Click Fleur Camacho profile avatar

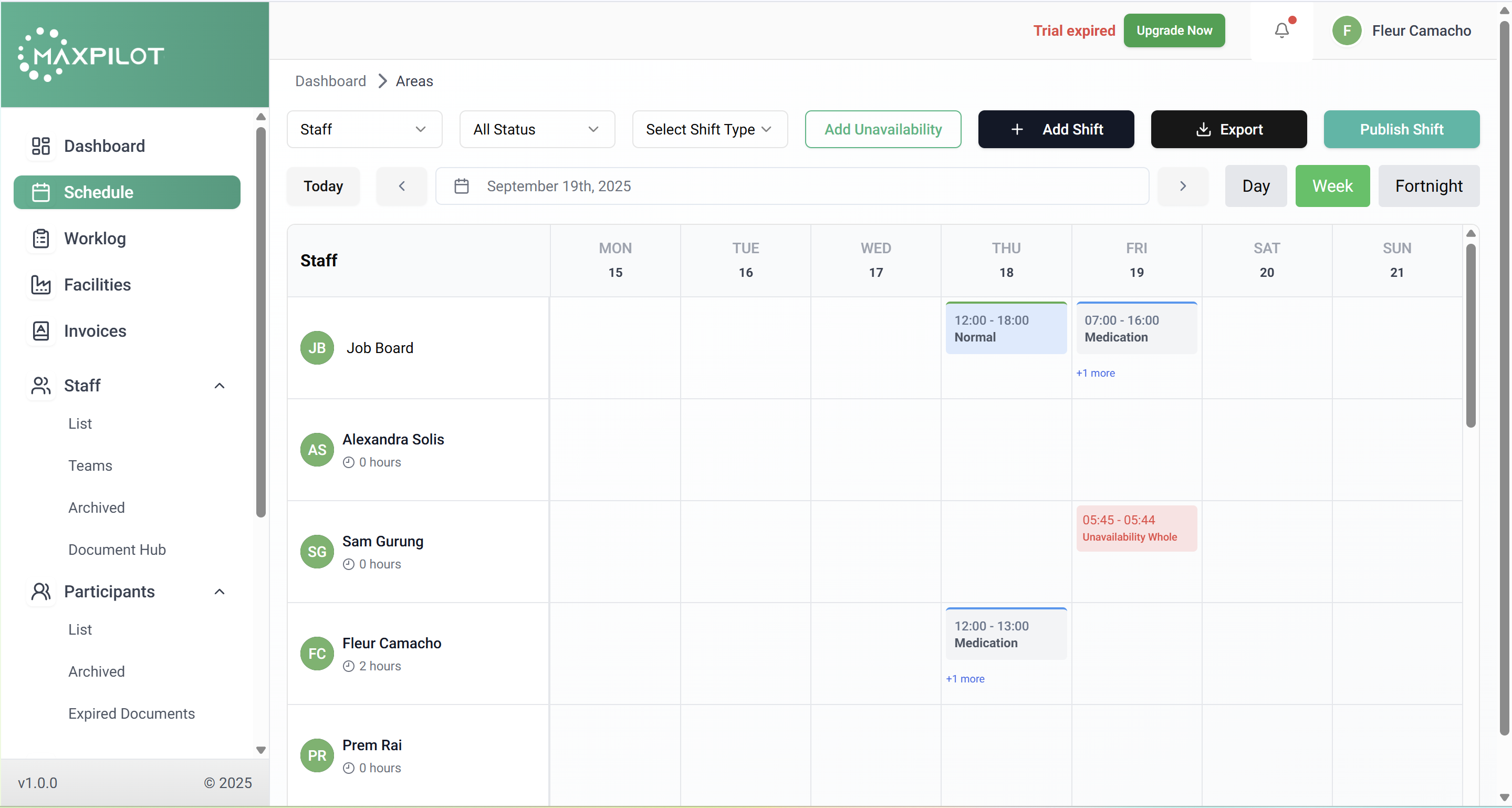click(x=1347, y=30)
